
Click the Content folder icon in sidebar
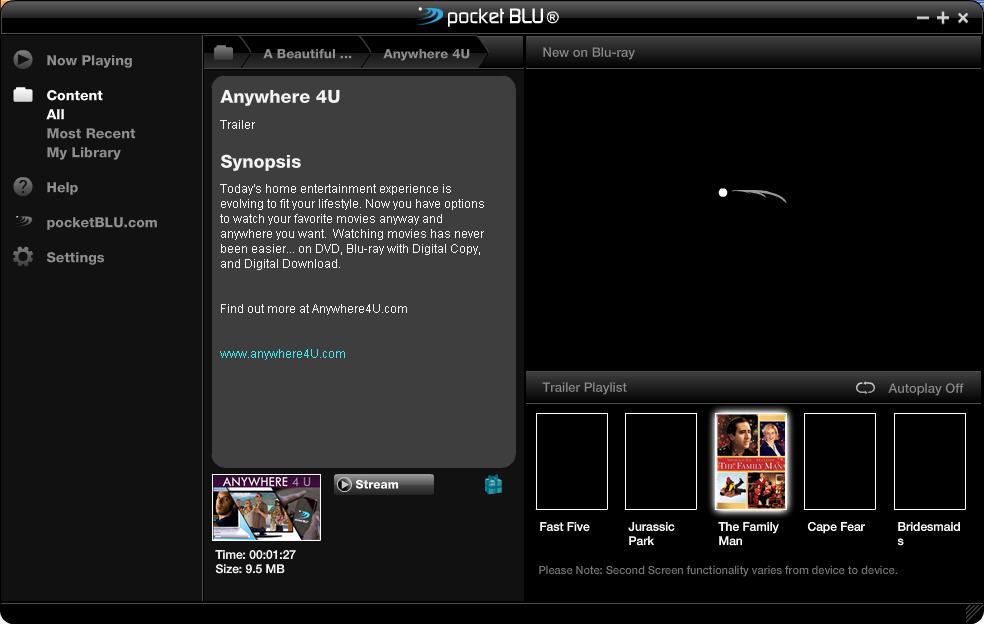point(23,95)
